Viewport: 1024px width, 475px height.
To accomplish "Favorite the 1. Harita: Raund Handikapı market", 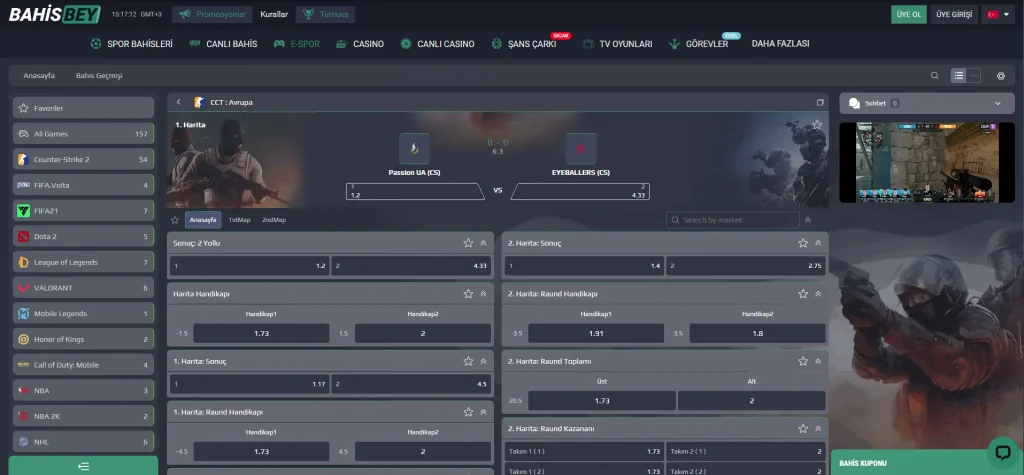I will click(x=468, y=412).
